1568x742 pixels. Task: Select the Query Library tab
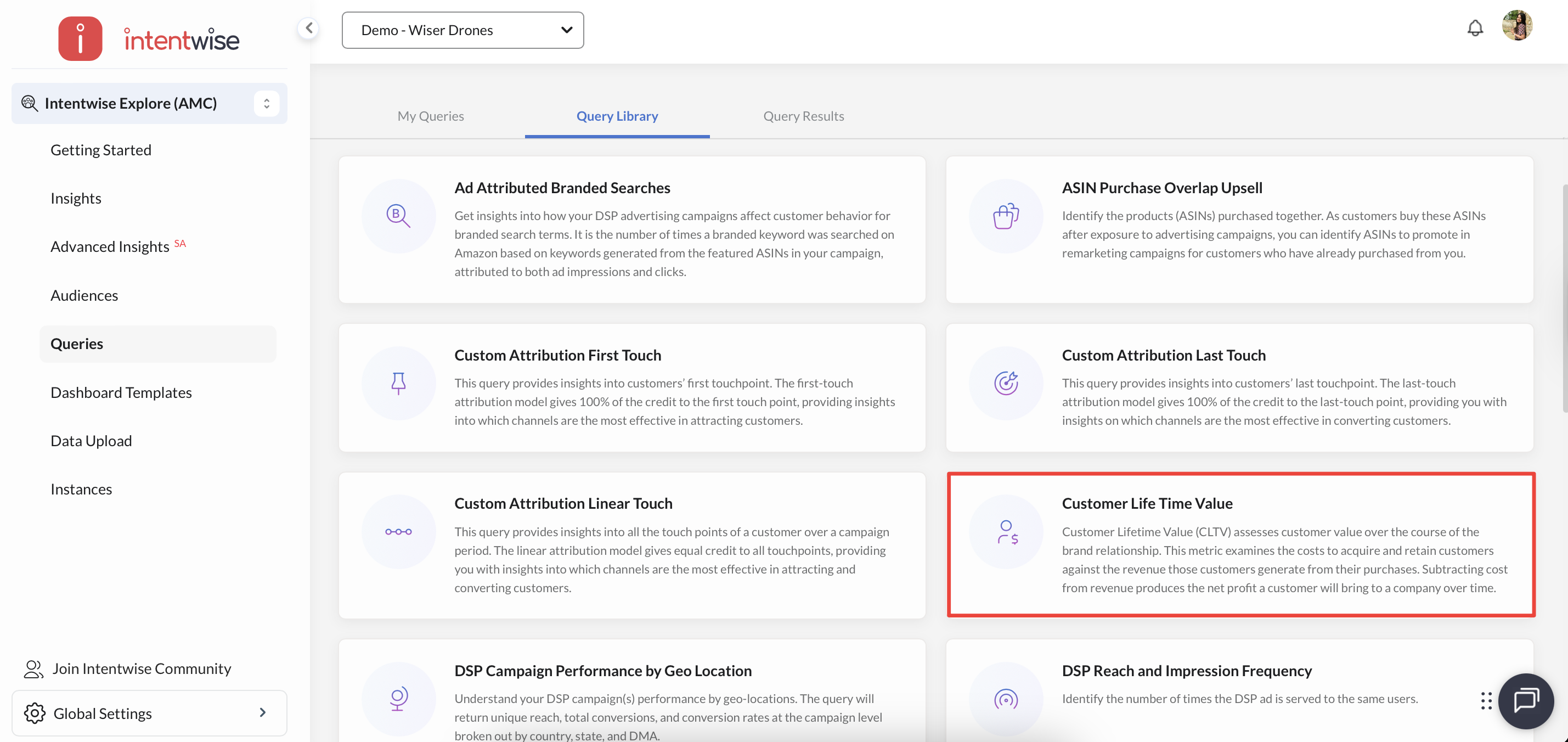click(x=617, y=116)
